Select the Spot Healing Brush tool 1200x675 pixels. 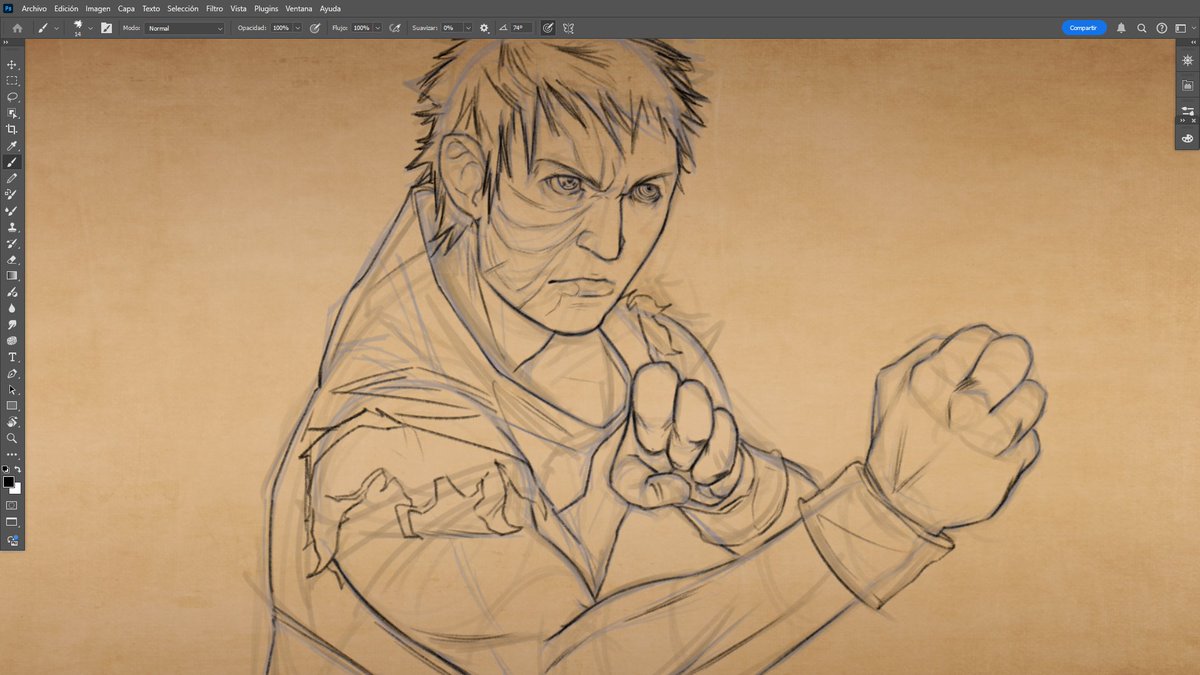tap(12, 194)
